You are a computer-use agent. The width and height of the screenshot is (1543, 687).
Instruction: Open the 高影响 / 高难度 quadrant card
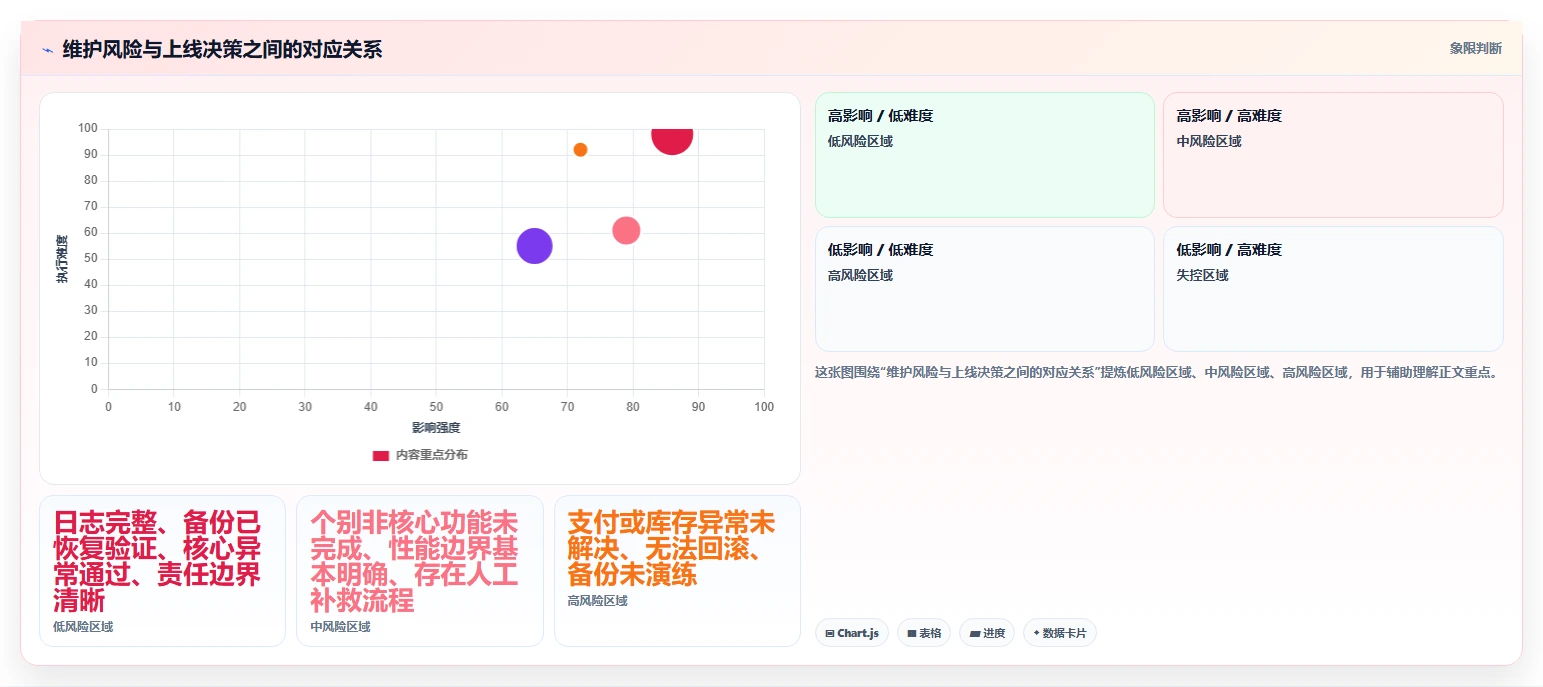click(1333, 155)
